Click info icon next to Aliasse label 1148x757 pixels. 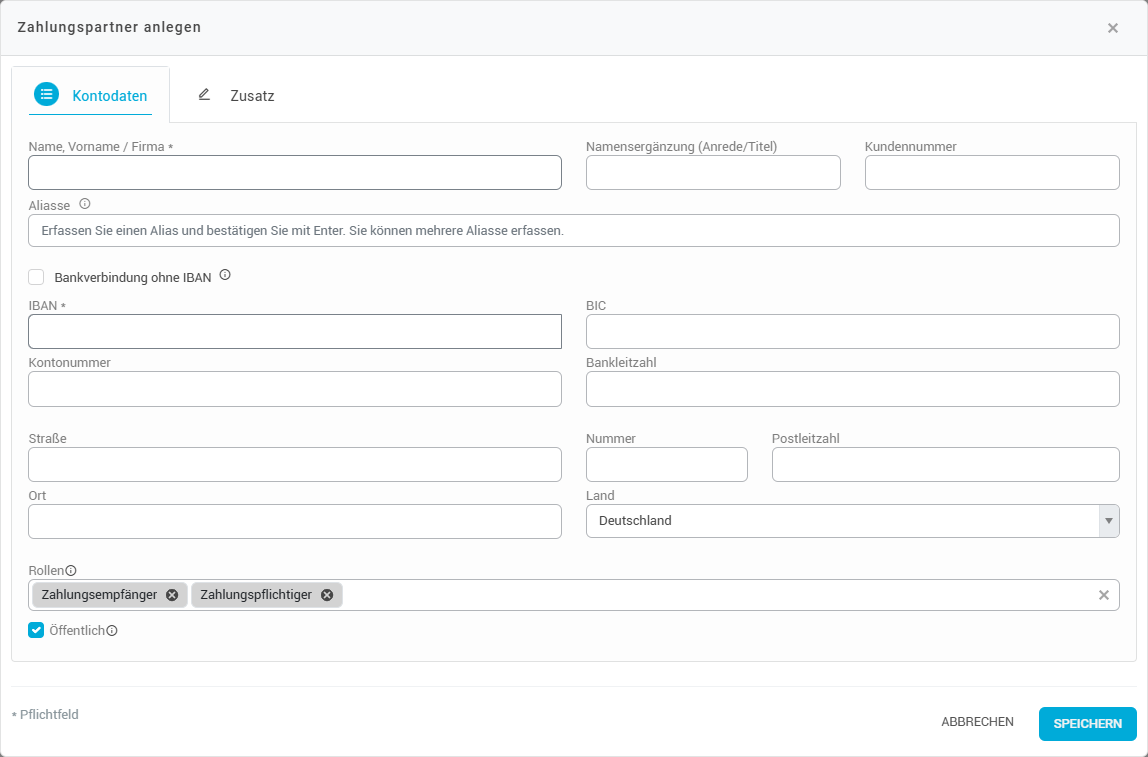tap(85, 204)
